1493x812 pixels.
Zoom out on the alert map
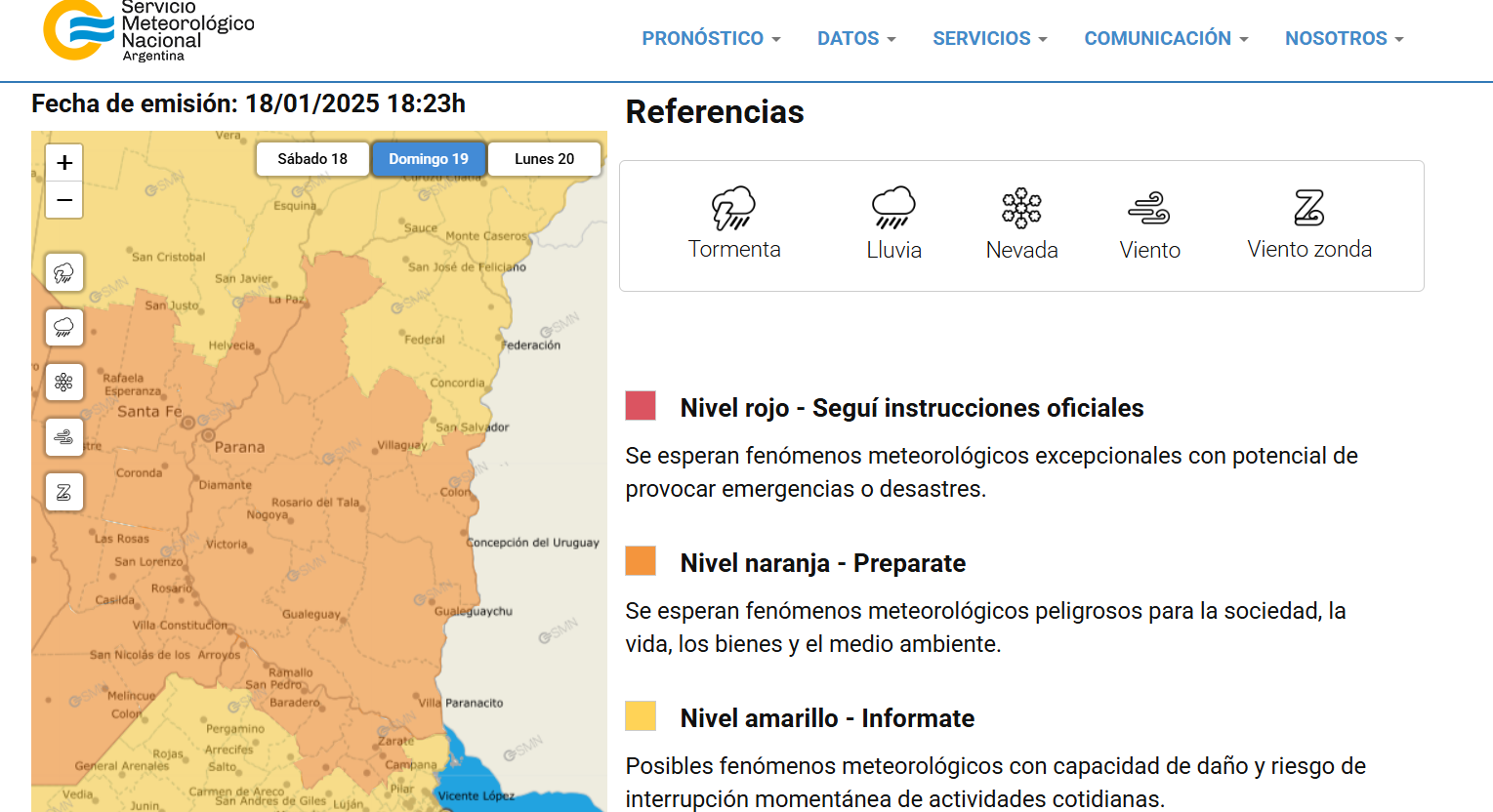pyautogui.click(x=64, y=200)
